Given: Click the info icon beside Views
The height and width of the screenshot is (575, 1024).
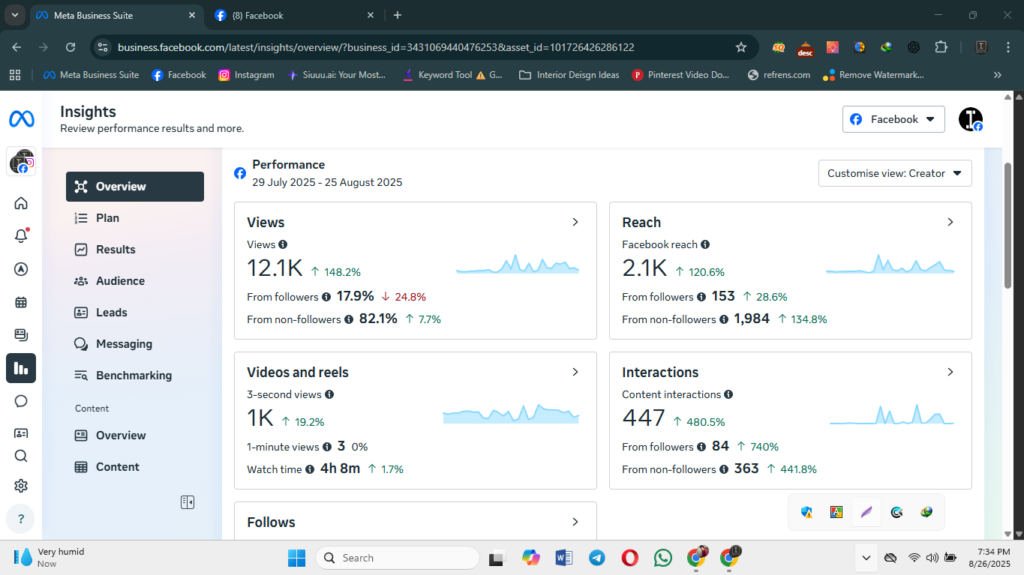Looking at the screenshot, I should (x=283, y=244).
